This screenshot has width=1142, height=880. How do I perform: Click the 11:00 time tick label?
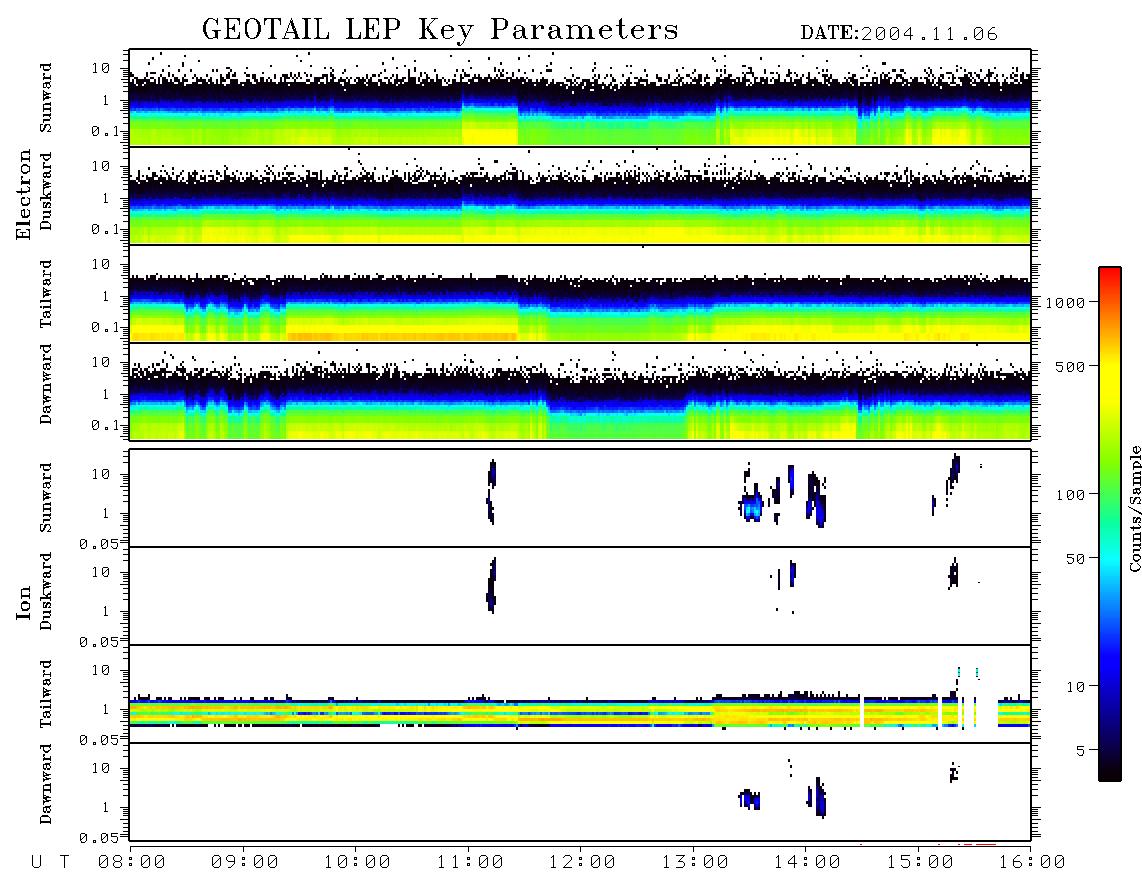point(469,863)
